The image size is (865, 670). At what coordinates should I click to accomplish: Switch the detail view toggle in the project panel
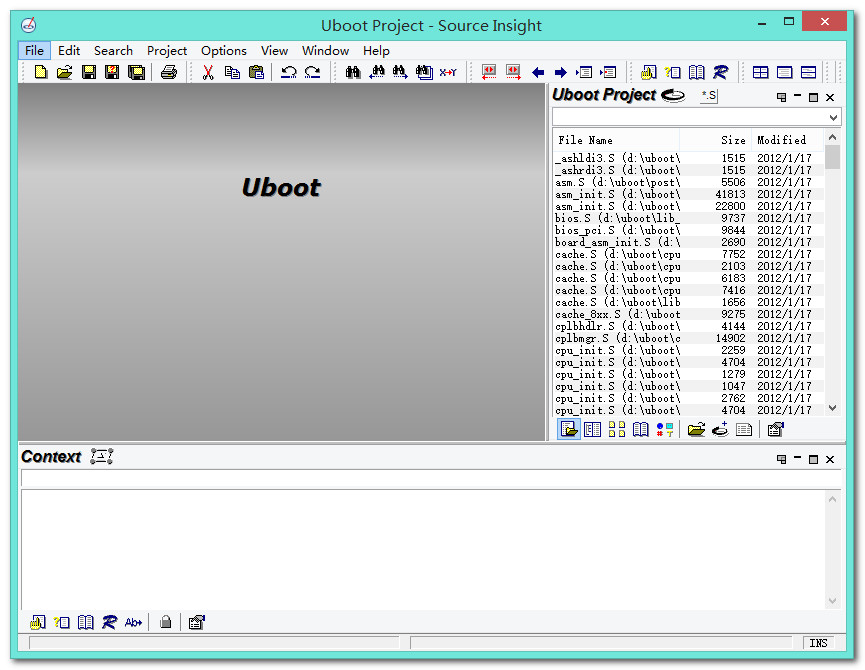coord(592,429)
